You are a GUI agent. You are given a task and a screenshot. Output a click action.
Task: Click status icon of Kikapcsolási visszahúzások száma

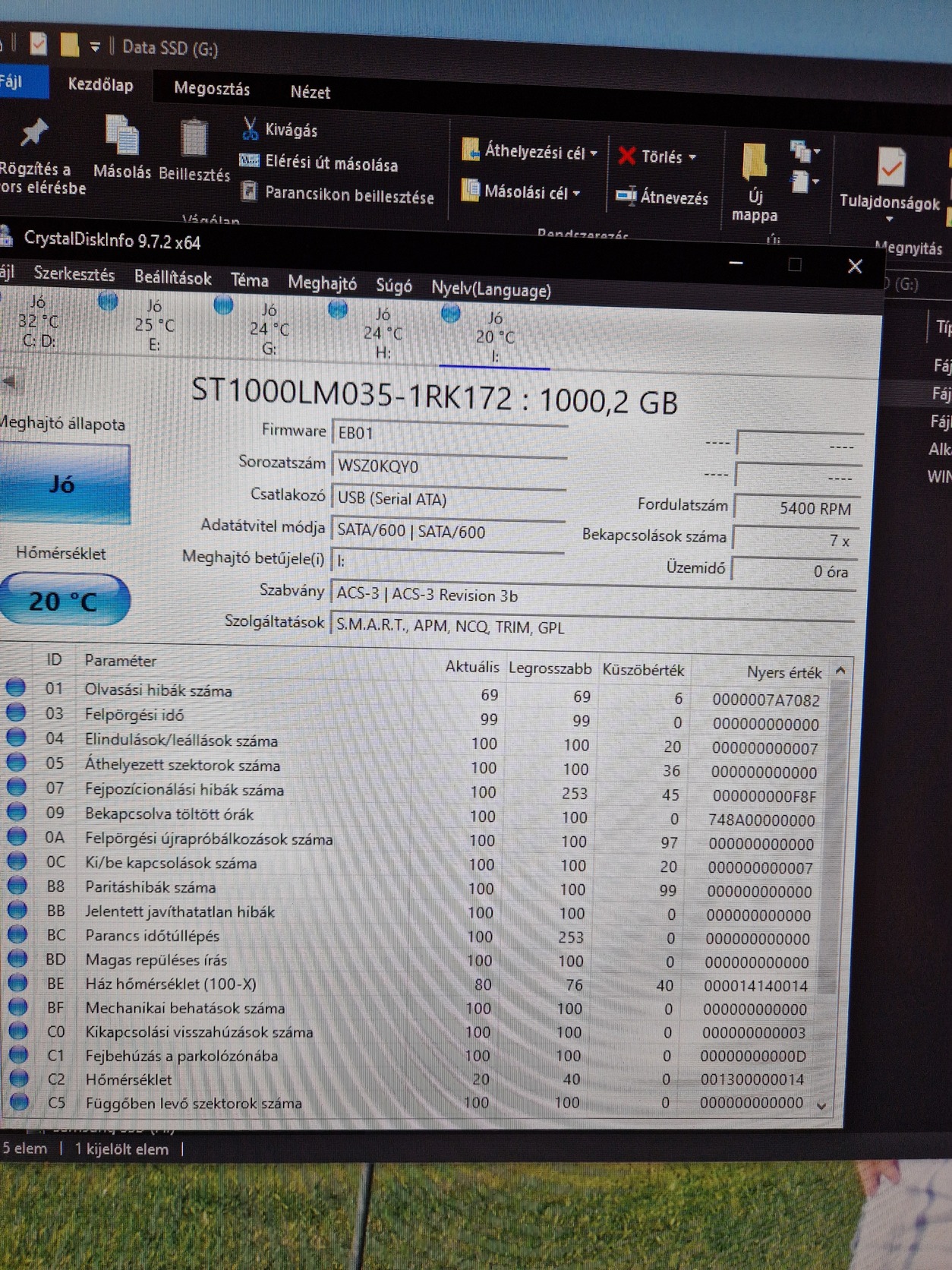18,1031
